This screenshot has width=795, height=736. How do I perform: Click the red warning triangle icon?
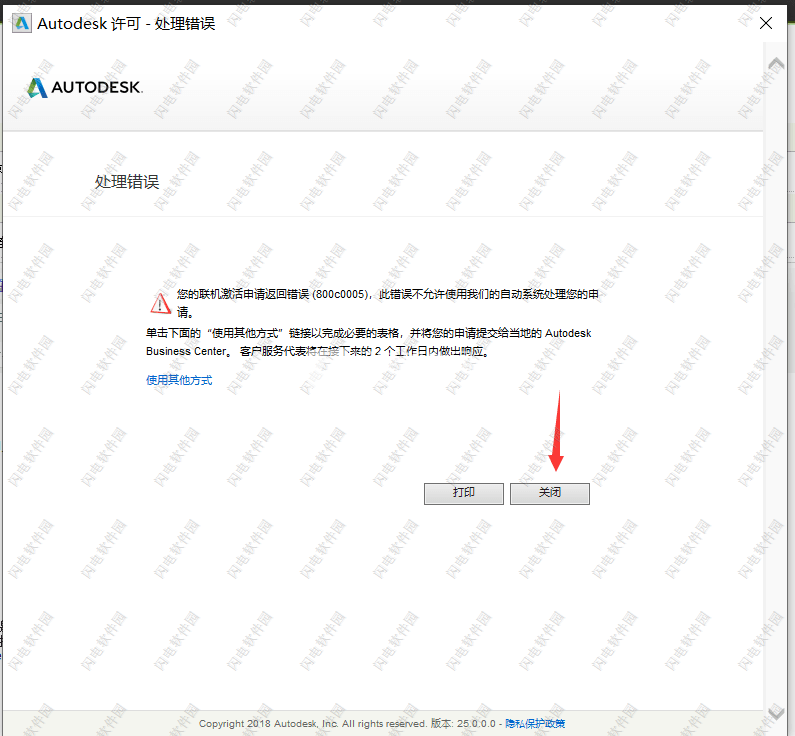coord(161,303)
